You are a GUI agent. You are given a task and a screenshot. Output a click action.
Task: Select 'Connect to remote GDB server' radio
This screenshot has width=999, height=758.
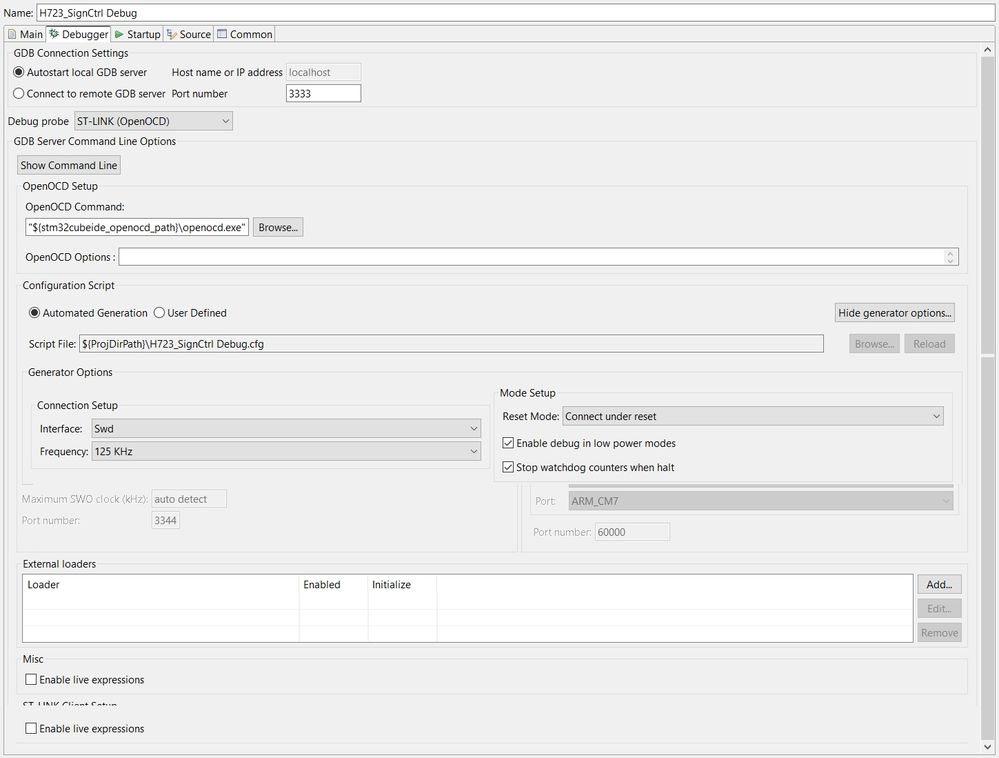pos(18,93)
